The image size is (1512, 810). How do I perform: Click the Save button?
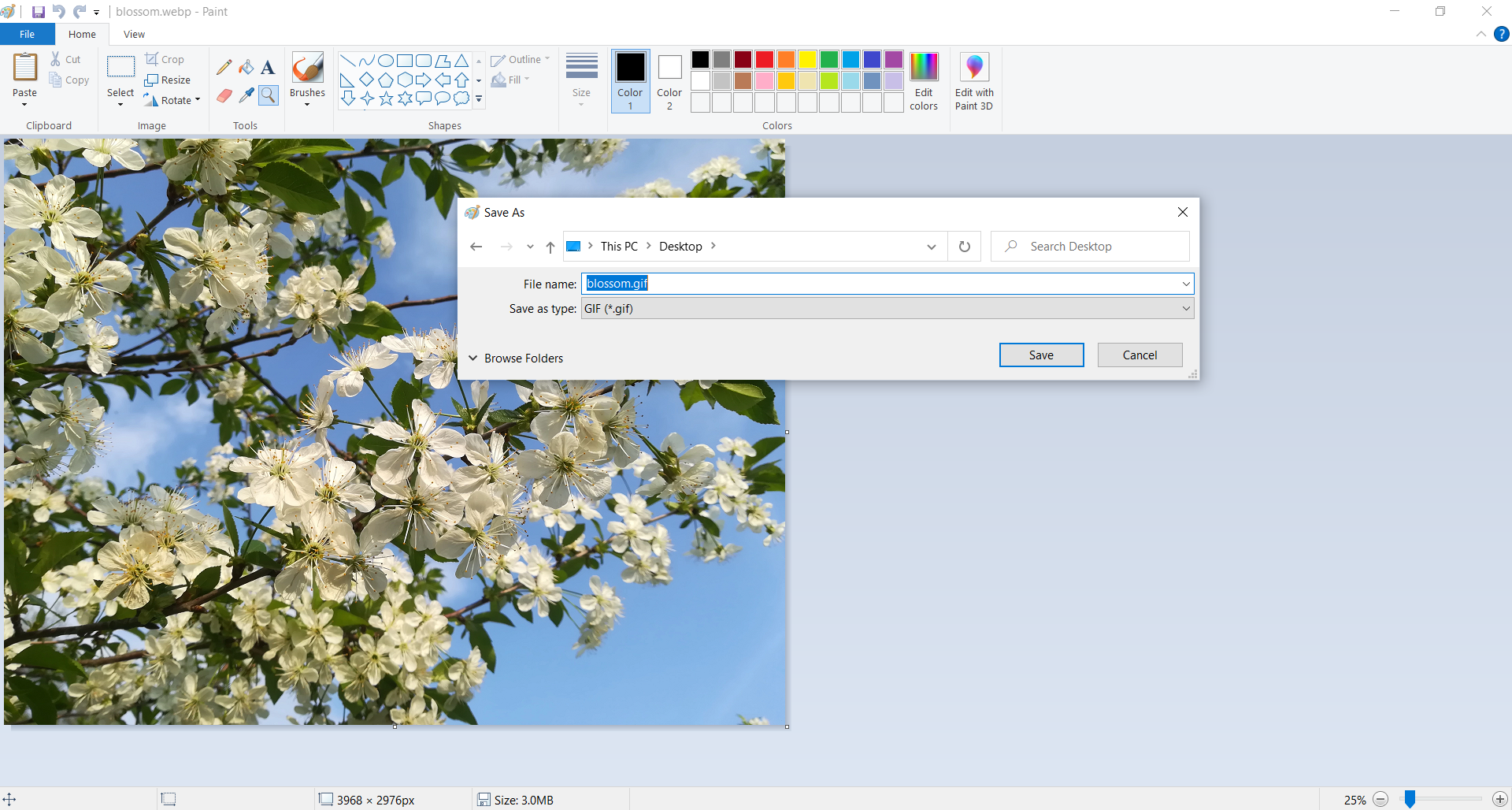1041,355
